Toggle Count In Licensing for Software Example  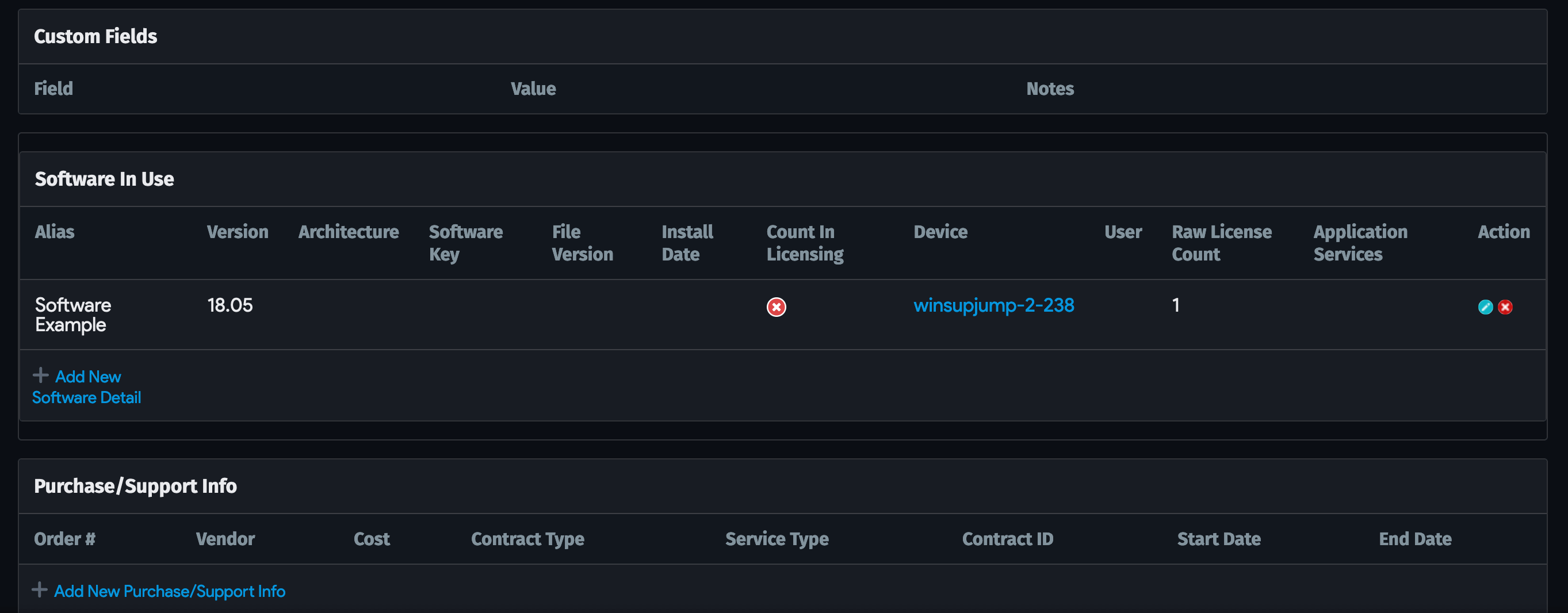(x=776, y=307)
